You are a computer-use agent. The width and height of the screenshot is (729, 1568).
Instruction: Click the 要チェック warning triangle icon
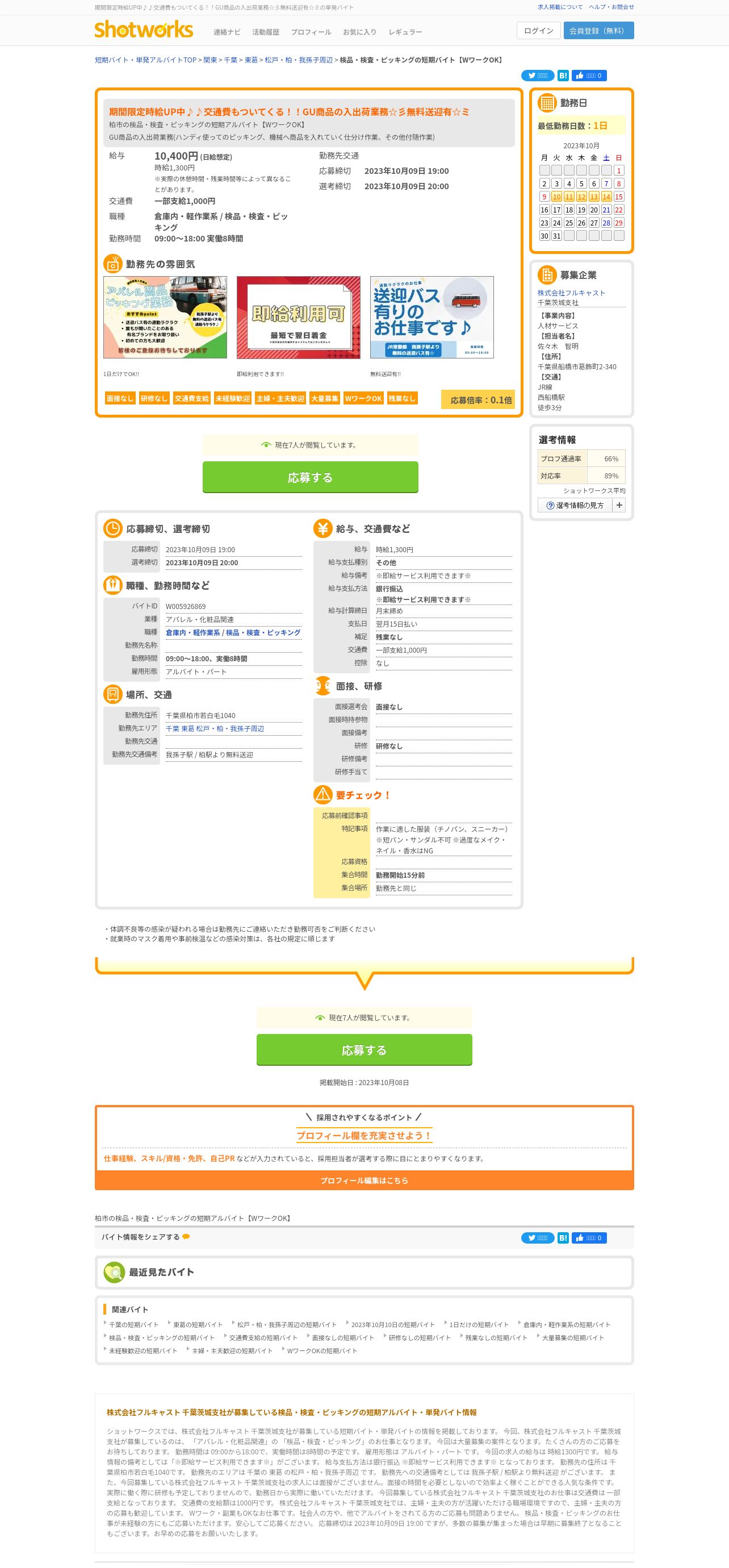(x=323, y=794)
